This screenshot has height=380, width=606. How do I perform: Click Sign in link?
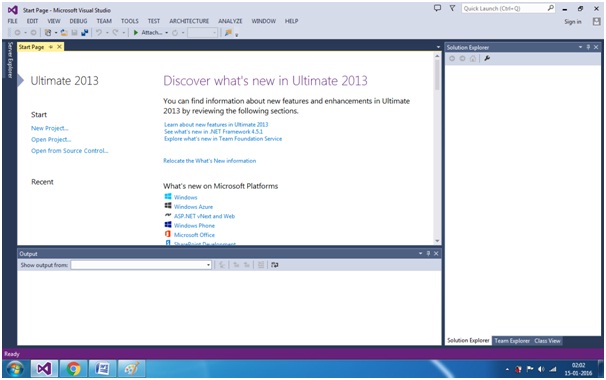572,22
